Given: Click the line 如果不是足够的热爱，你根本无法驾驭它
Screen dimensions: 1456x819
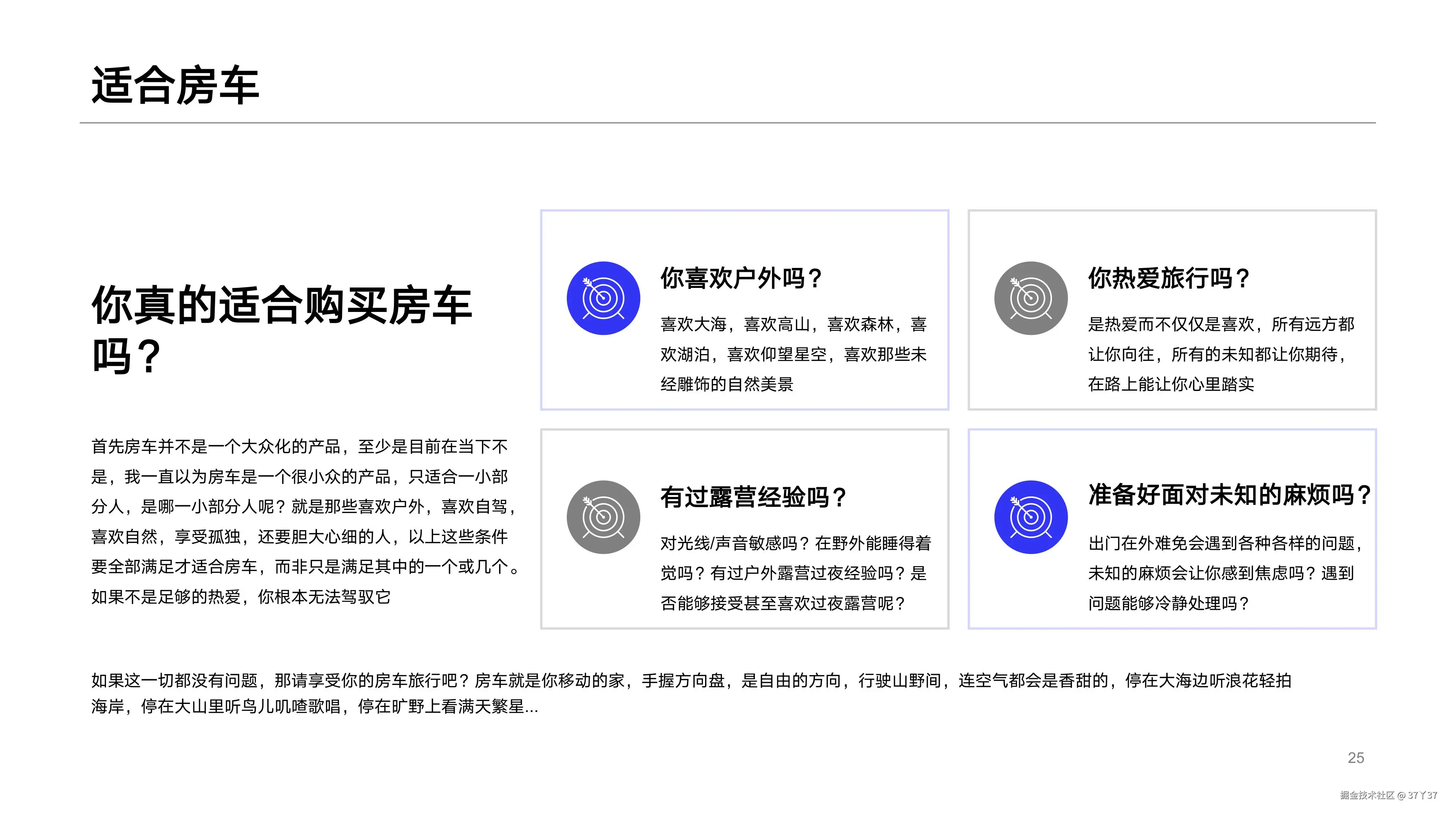Looking at the screenshot, I should click(241, 597).
